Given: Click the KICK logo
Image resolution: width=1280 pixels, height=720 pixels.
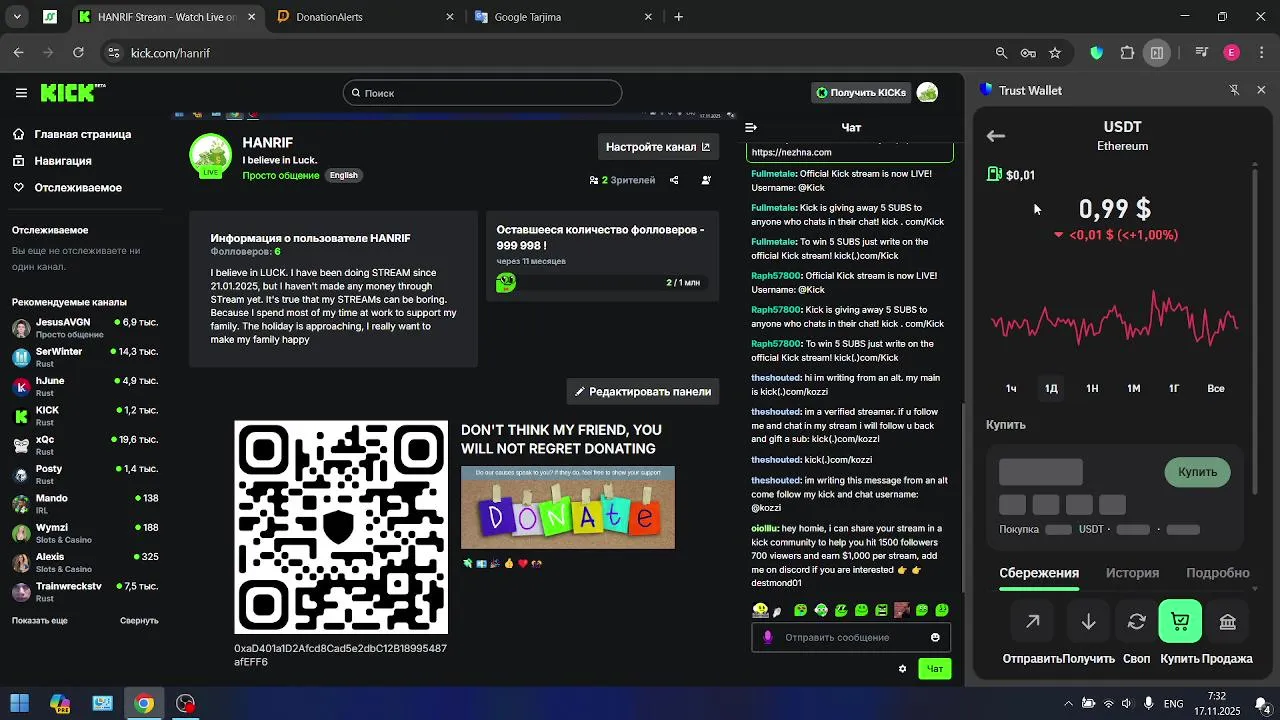Looking at the screenshot, I should point(72,93).
